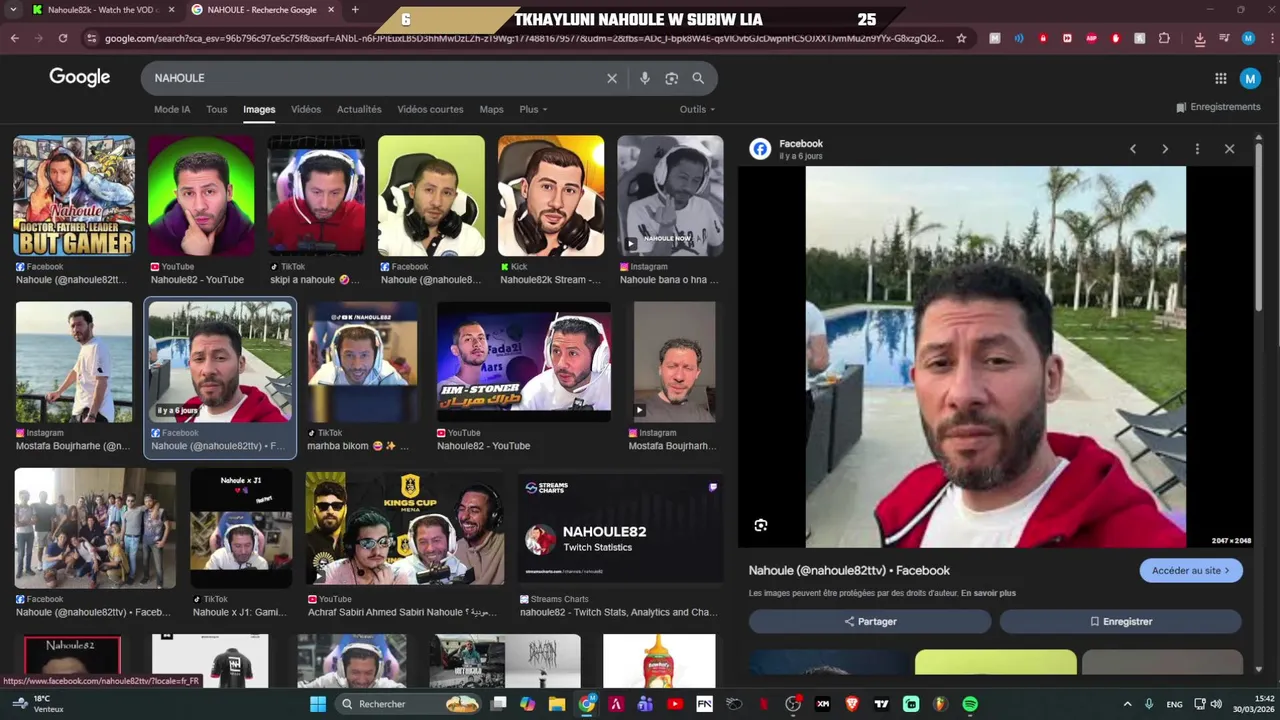Switch to Mode IA tab
The width and height of the screenshot is (1280, 720).
tap(172, 109)
